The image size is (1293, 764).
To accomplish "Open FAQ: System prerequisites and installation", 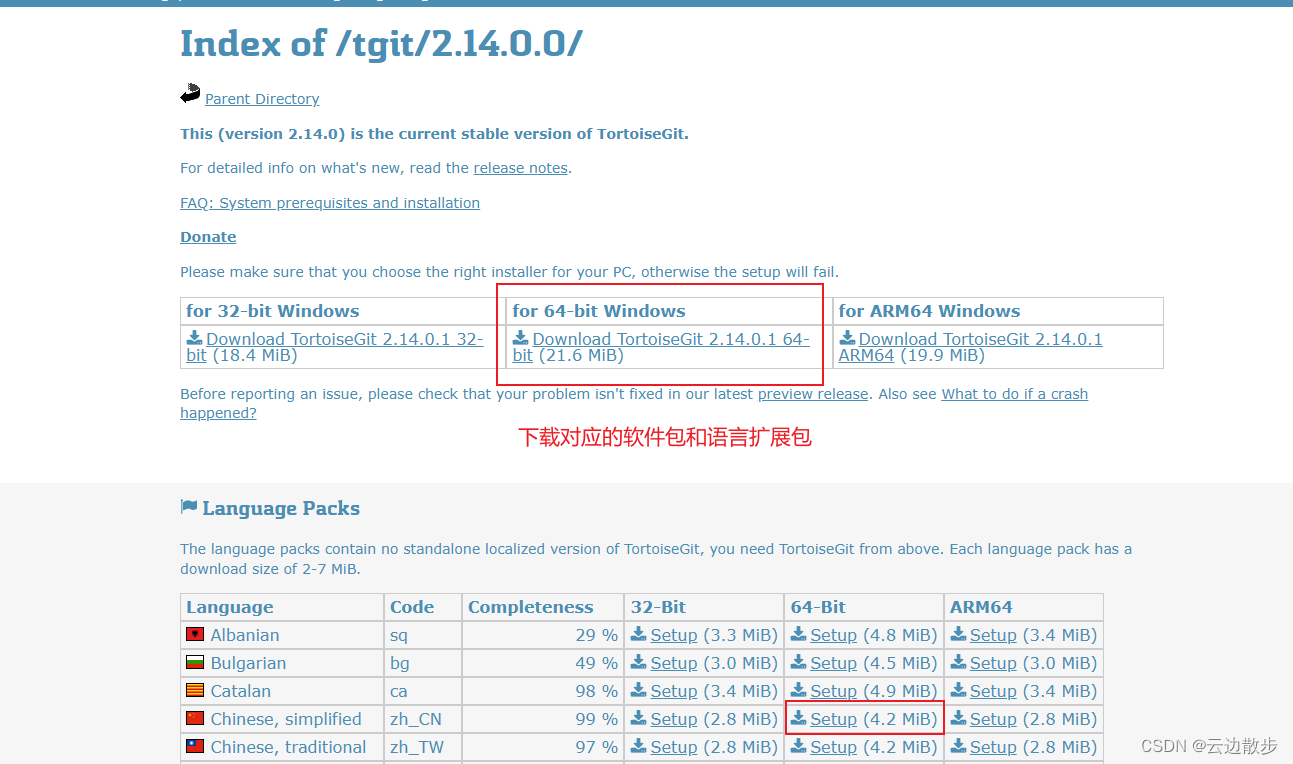I will pos(330,203).
